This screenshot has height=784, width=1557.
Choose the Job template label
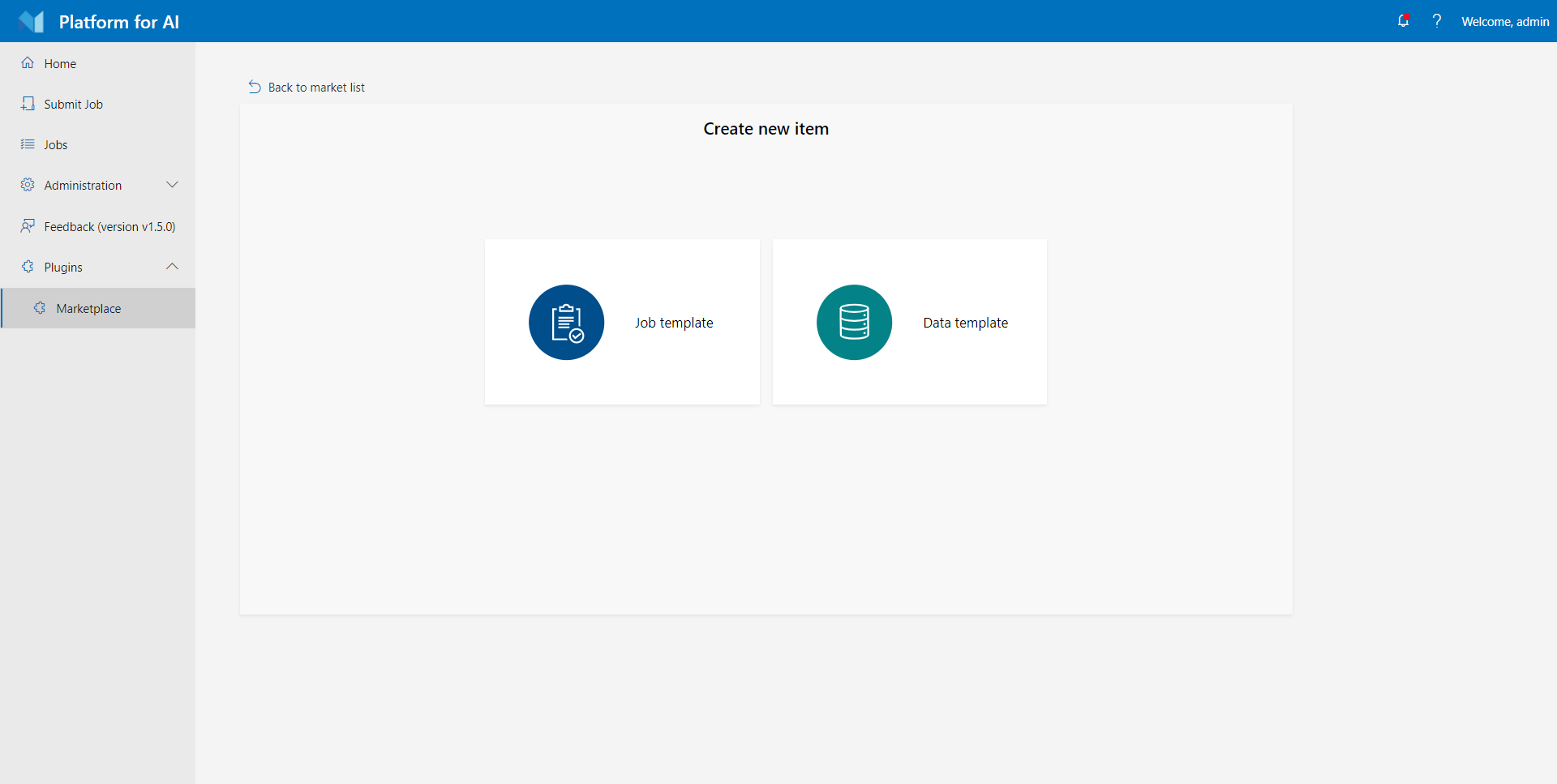(x=674, y=323)
